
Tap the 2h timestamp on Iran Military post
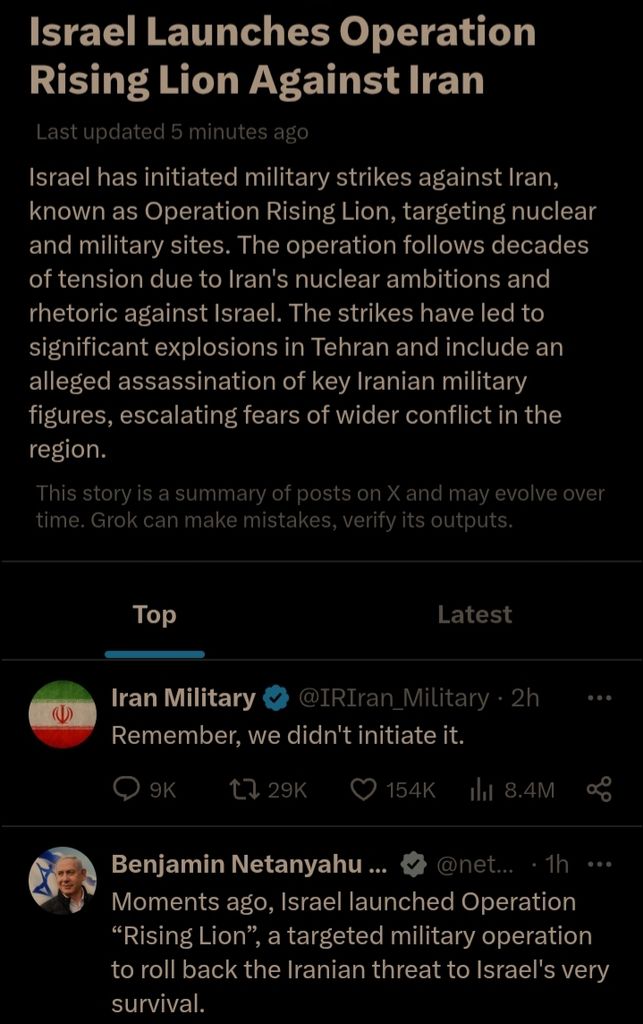[x=525, y=698]
